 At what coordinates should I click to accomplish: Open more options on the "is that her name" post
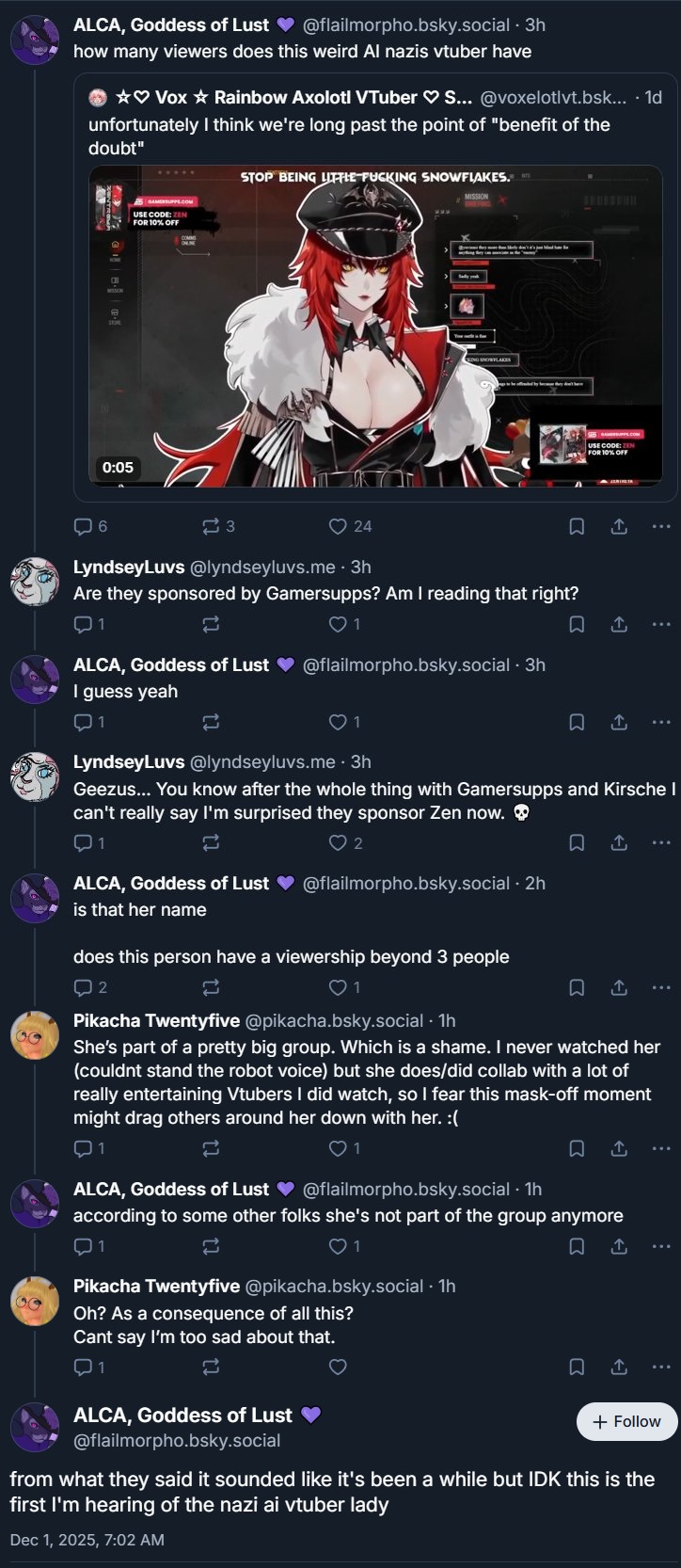point(661,987)
